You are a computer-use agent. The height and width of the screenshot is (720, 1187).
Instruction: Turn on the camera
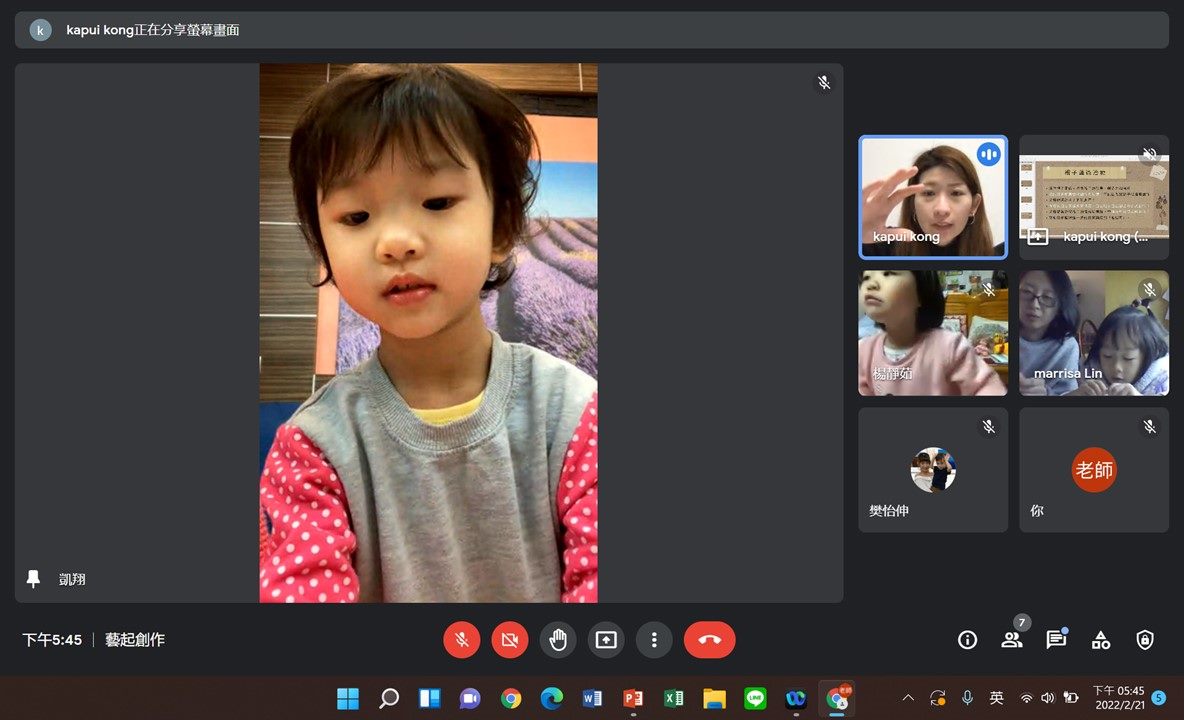click(510, 640)
